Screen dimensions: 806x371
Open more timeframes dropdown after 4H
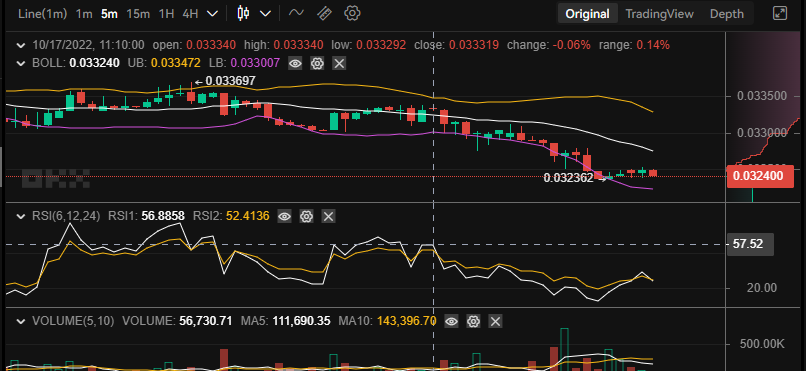(212, 14)
